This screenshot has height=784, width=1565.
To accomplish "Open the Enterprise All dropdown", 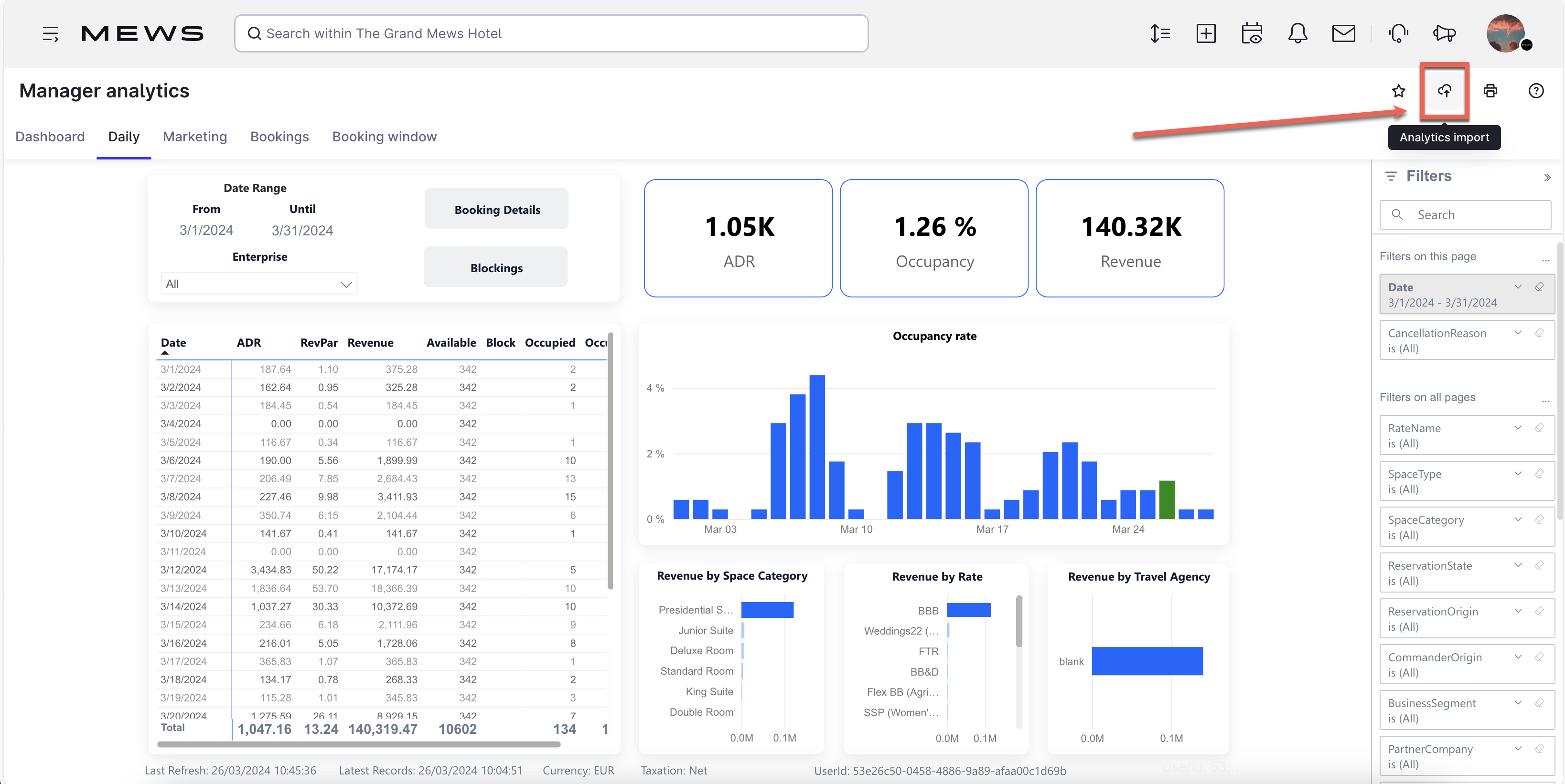I will [259, 284].
